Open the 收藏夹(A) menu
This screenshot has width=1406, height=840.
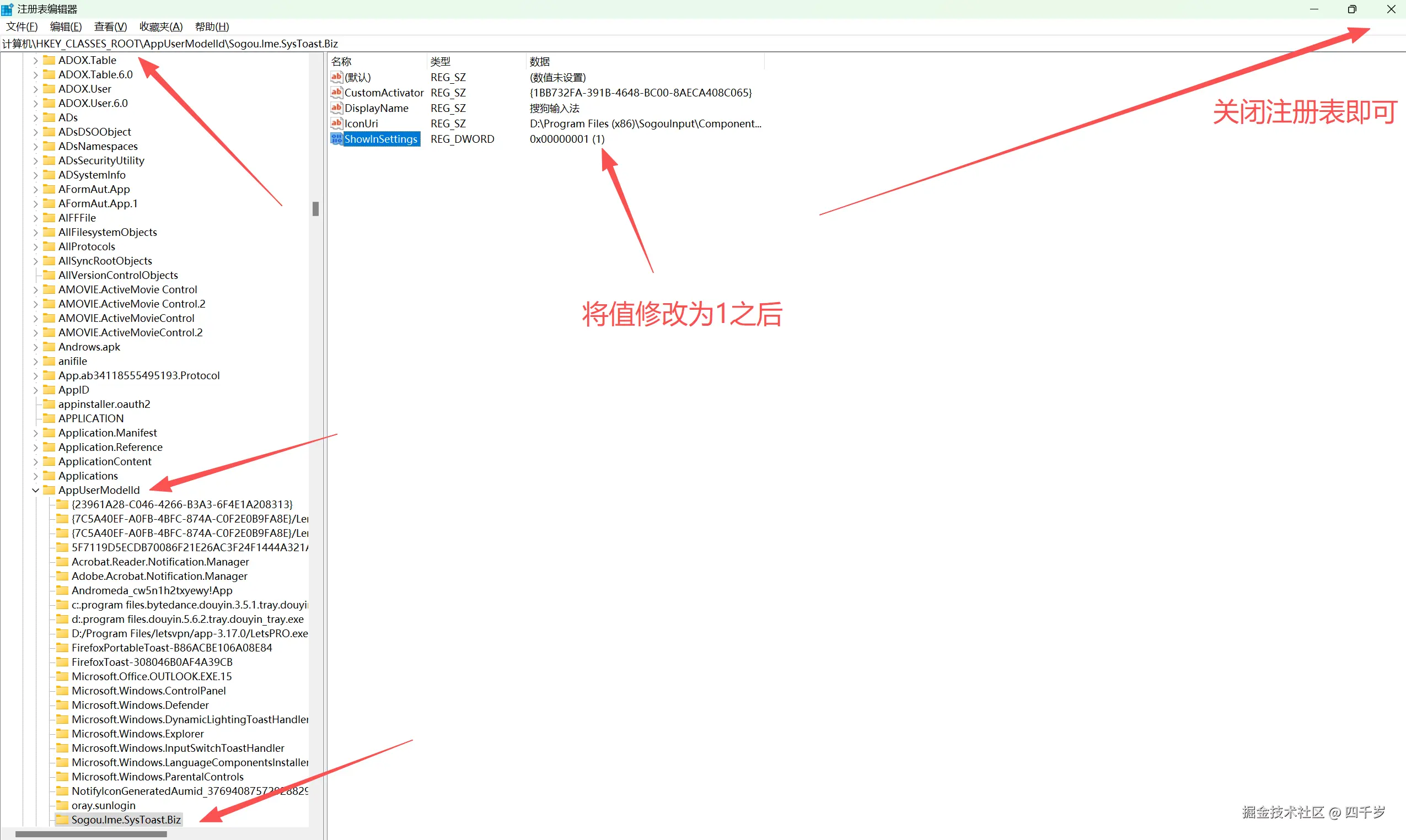[x=161, y=26]
